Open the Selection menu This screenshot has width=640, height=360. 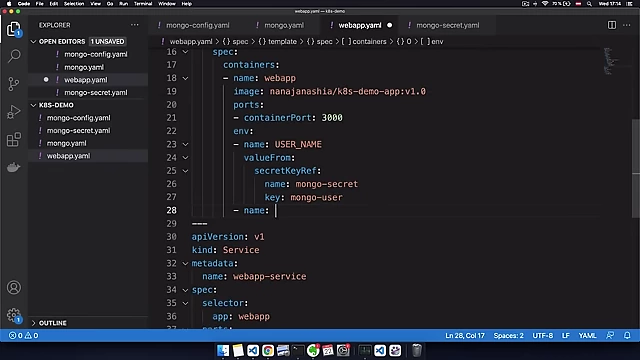[74, 4]
